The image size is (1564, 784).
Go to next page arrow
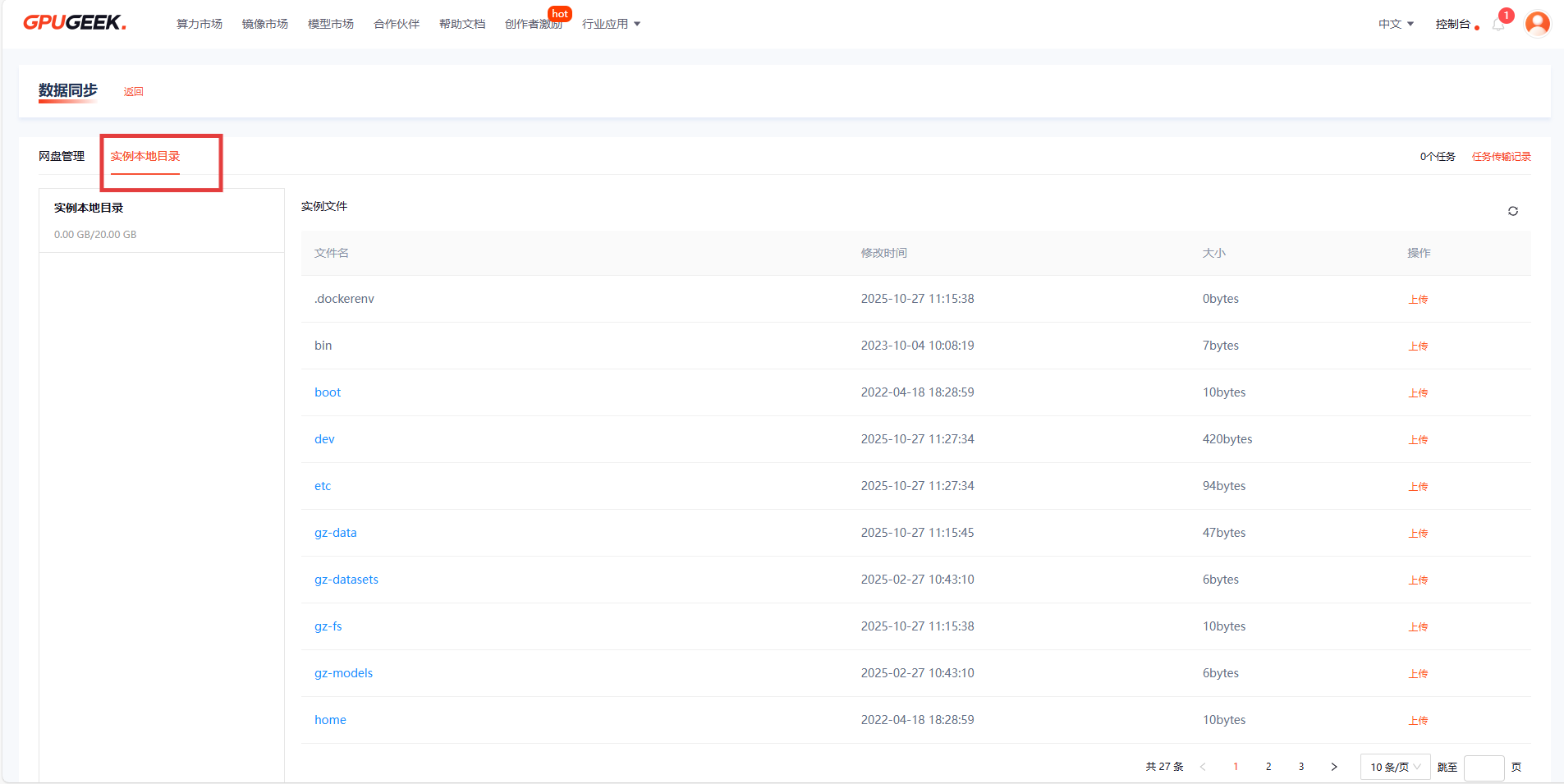pyautogui.click(x=1333, y=767)
